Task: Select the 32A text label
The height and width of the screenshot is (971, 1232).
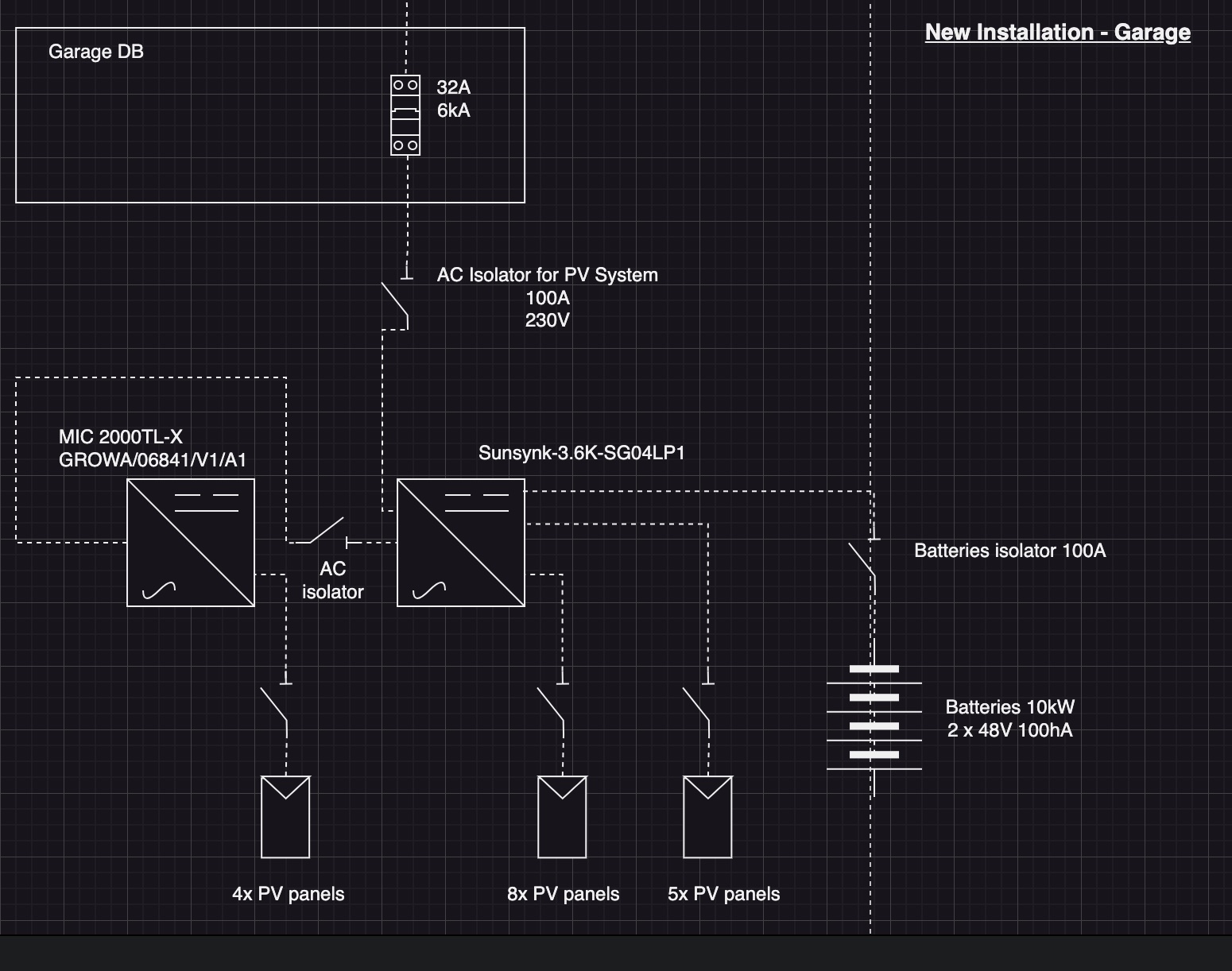Action: pos(454,87)
